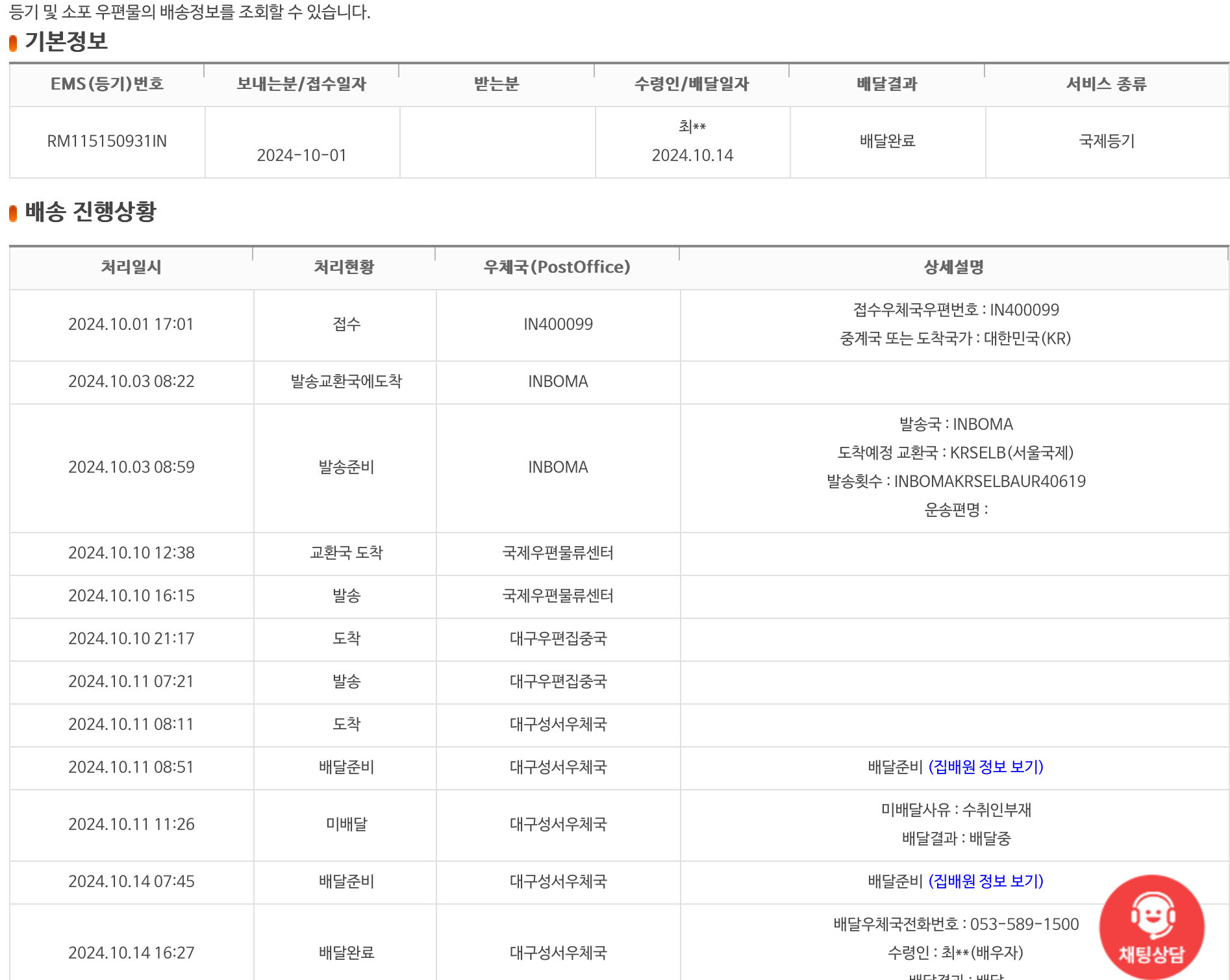Open 집배원 정보 보기 link for 10.14 07:45

point(986,881)
